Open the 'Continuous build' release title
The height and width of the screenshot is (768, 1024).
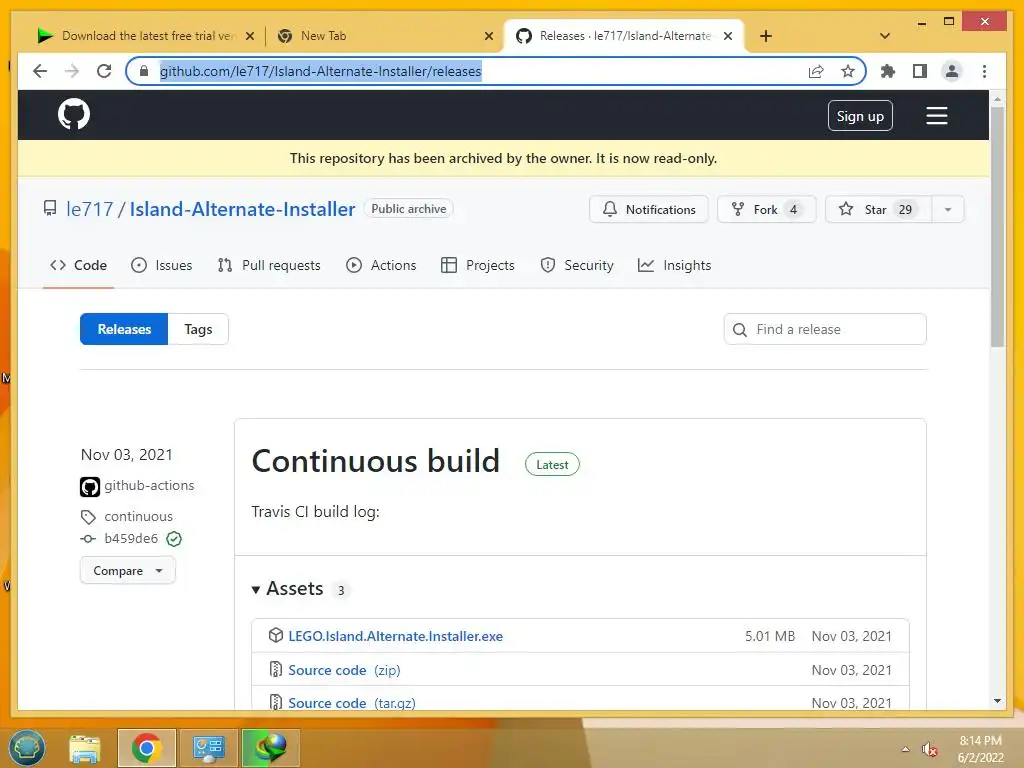pyautogui.click(x=376, y=461)
